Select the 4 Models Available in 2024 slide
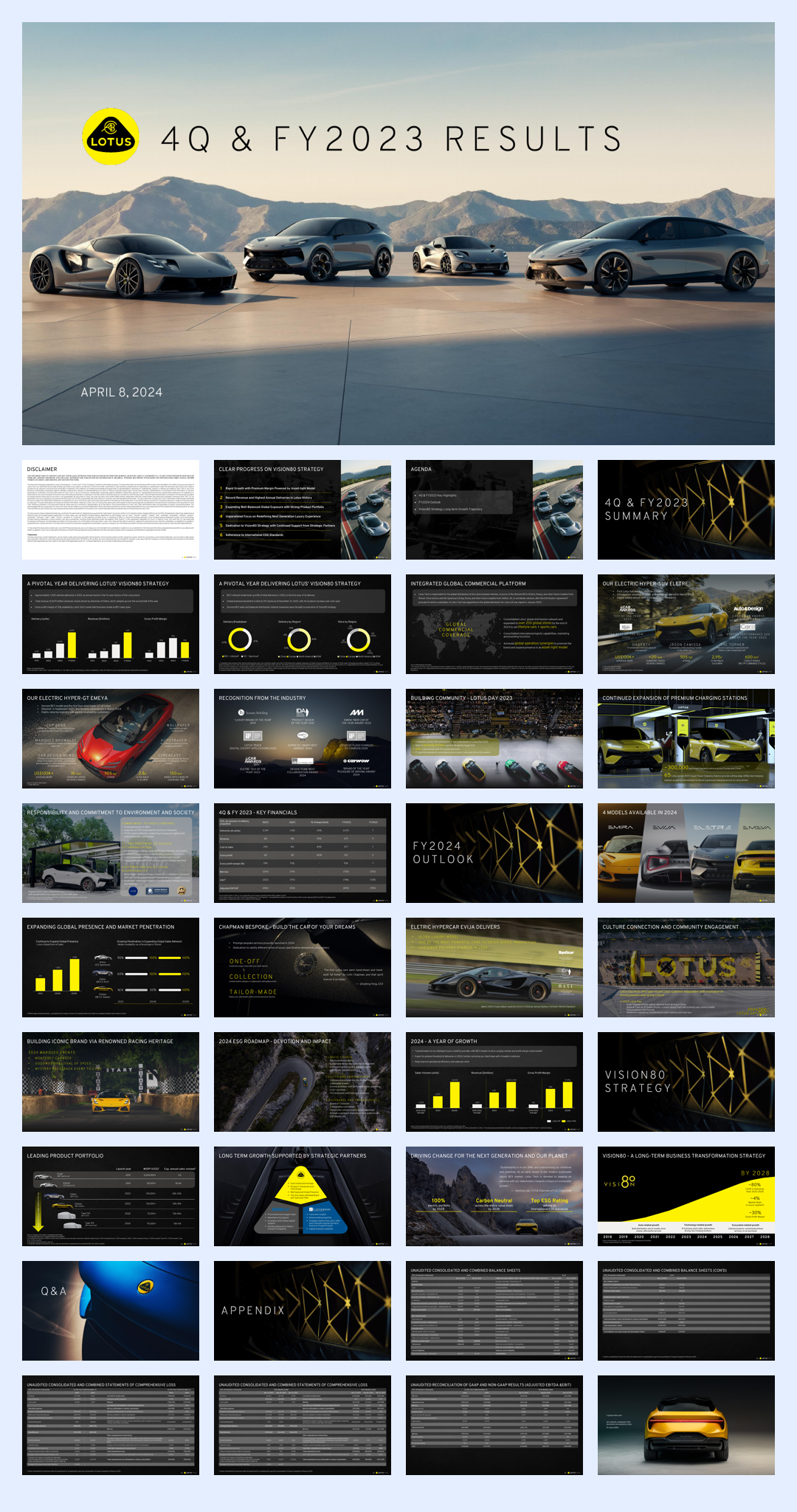This screenshot has height=1512, width=797. pos(686,853)
